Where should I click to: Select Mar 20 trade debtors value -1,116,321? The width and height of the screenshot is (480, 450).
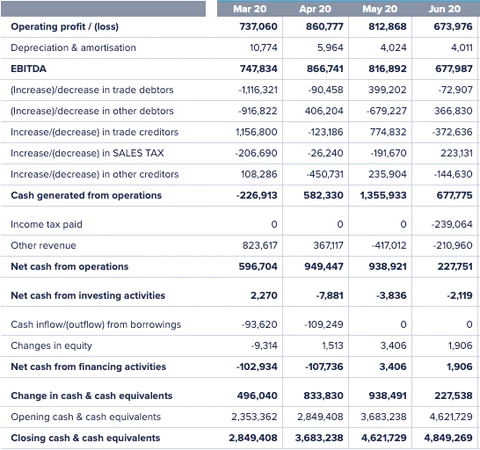tap(258, 90)
